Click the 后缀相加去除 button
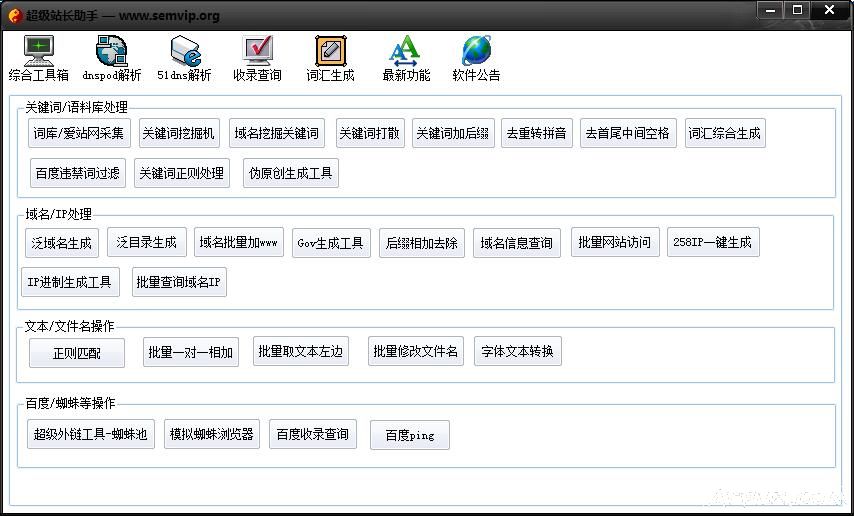This screenshot has width=854, height=516. point(422,243)
